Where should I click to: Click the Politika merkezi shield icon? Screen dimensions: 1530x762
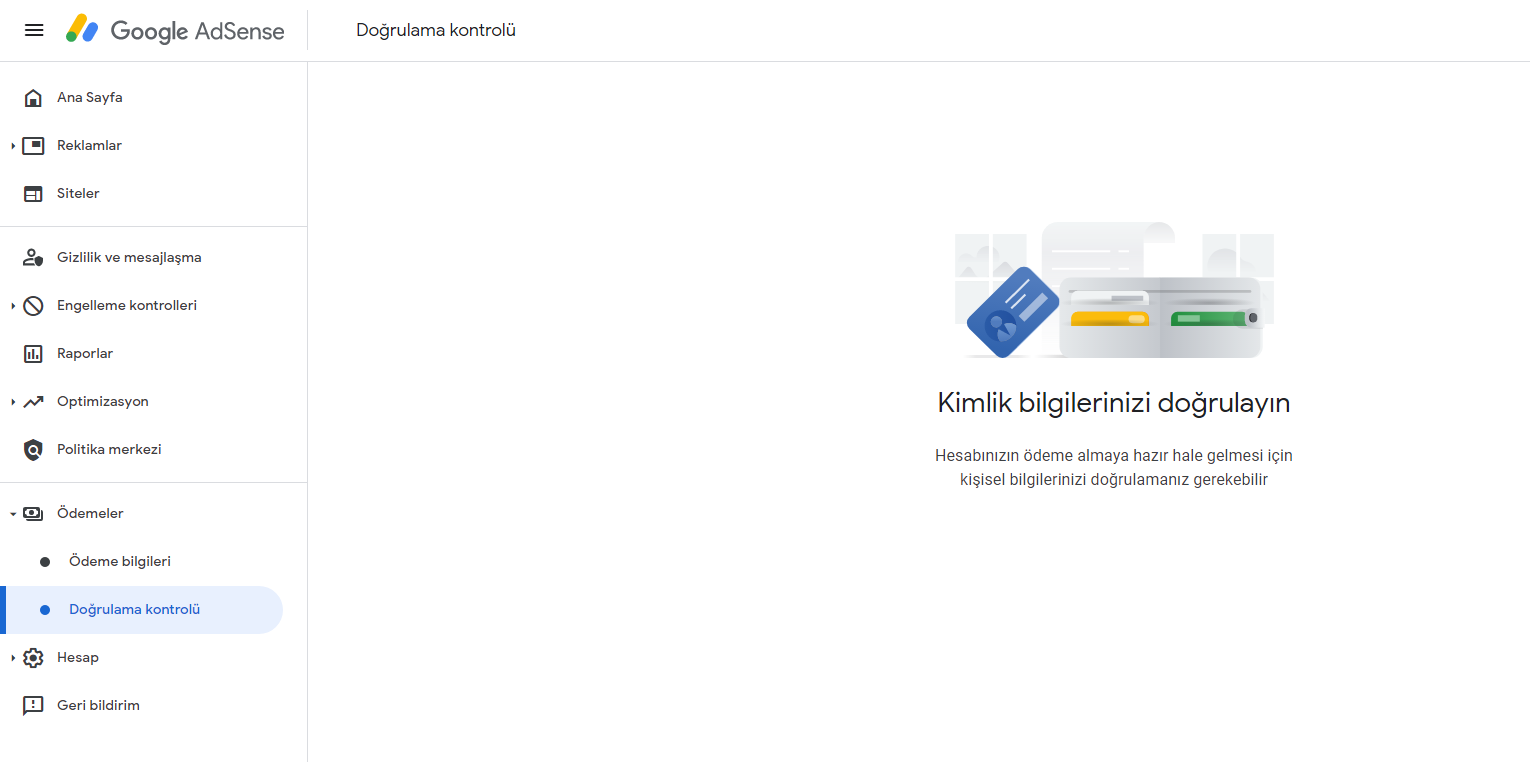tap(33, 450)
